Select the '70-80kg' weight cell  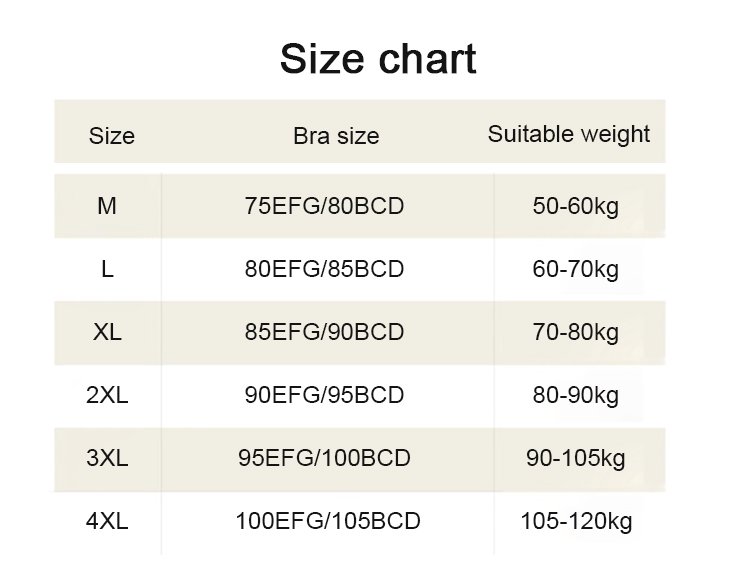576,332
